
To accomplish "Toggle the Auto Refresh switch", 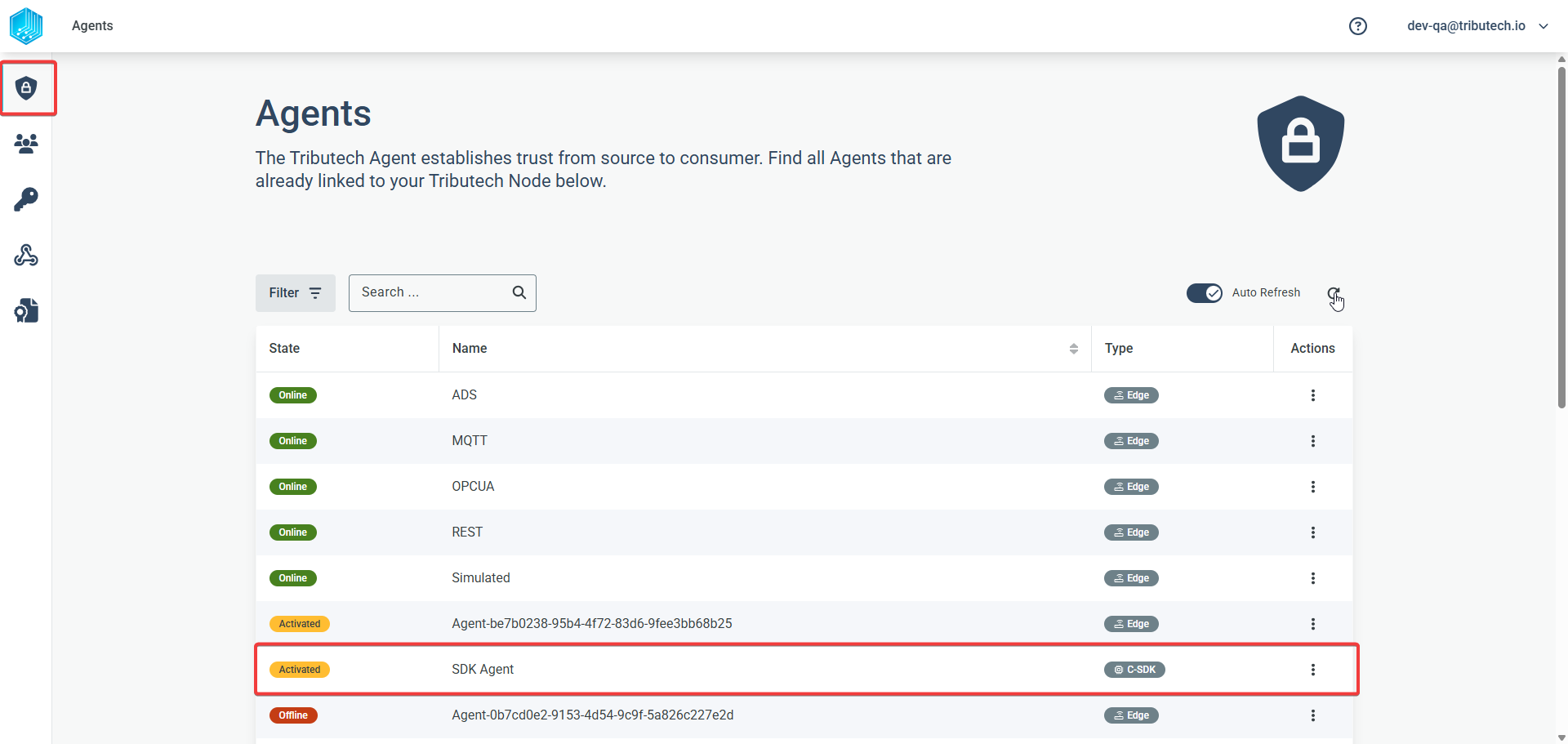I will click(x=1205, y=293).
